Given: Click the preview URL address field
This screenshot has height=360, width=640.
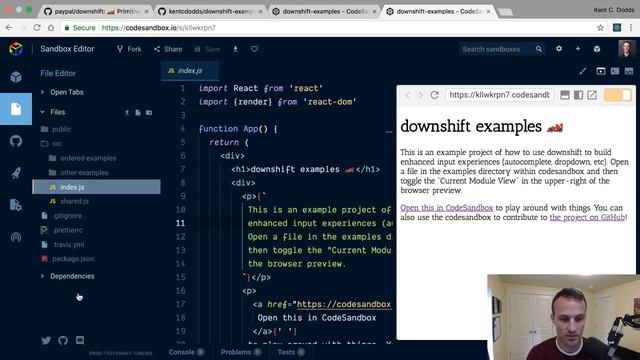Looking at the screenshot, I should (500, 95).
